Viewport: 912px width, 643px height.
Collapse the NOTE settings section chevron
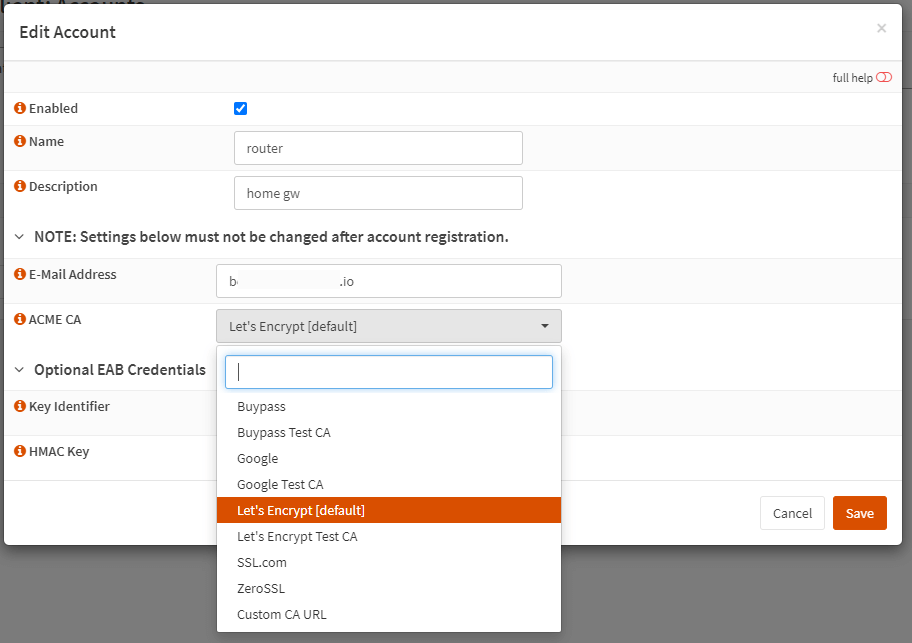pyautogui.click(x=20, y=237)
